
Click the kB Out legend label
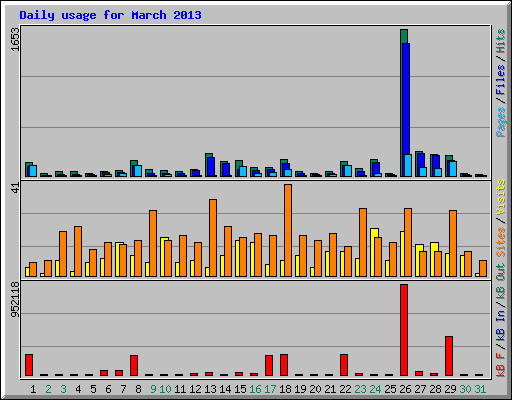click(500, 283)
